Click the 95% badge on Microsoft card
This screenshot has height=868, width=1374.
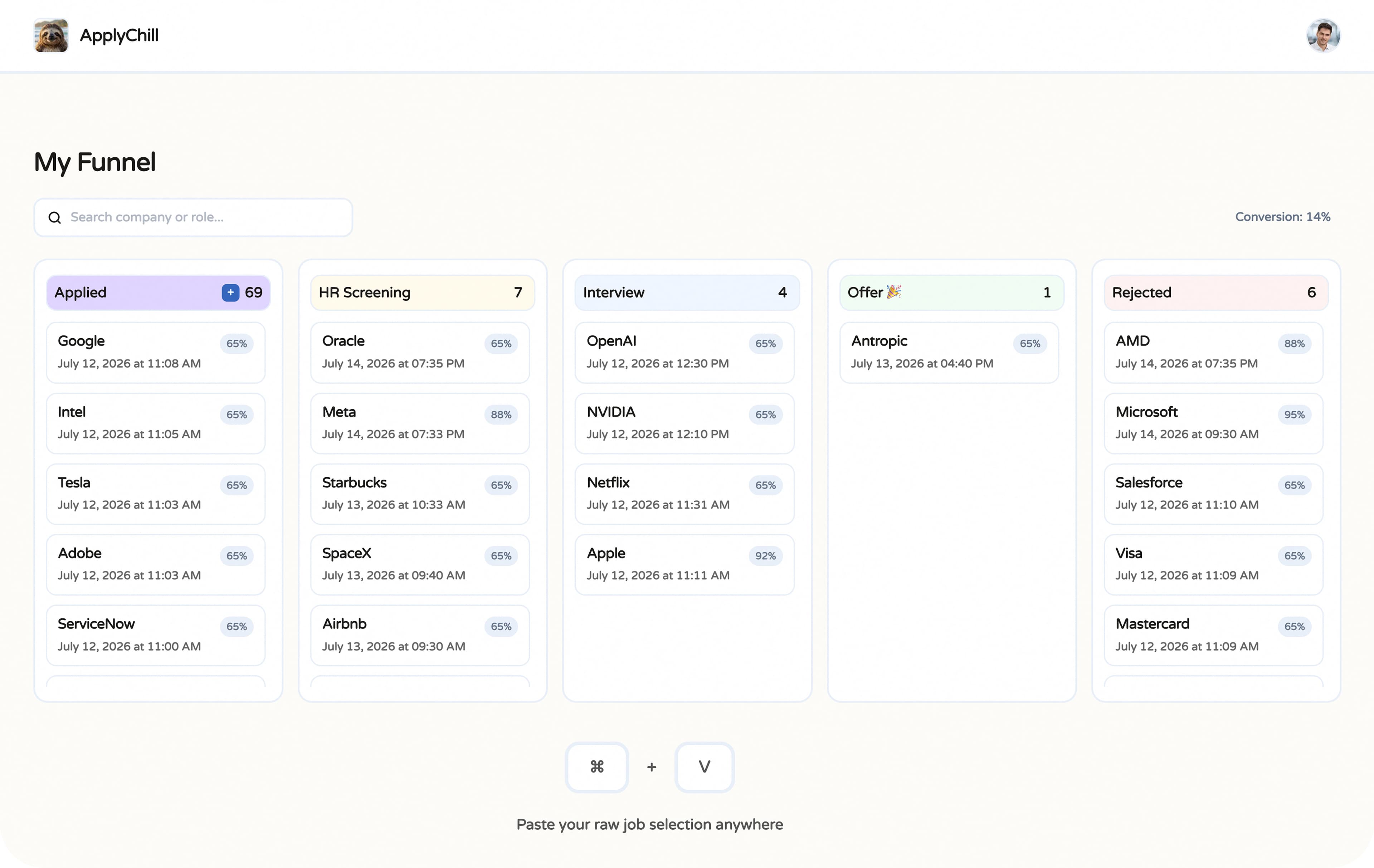pos(1294,415)
